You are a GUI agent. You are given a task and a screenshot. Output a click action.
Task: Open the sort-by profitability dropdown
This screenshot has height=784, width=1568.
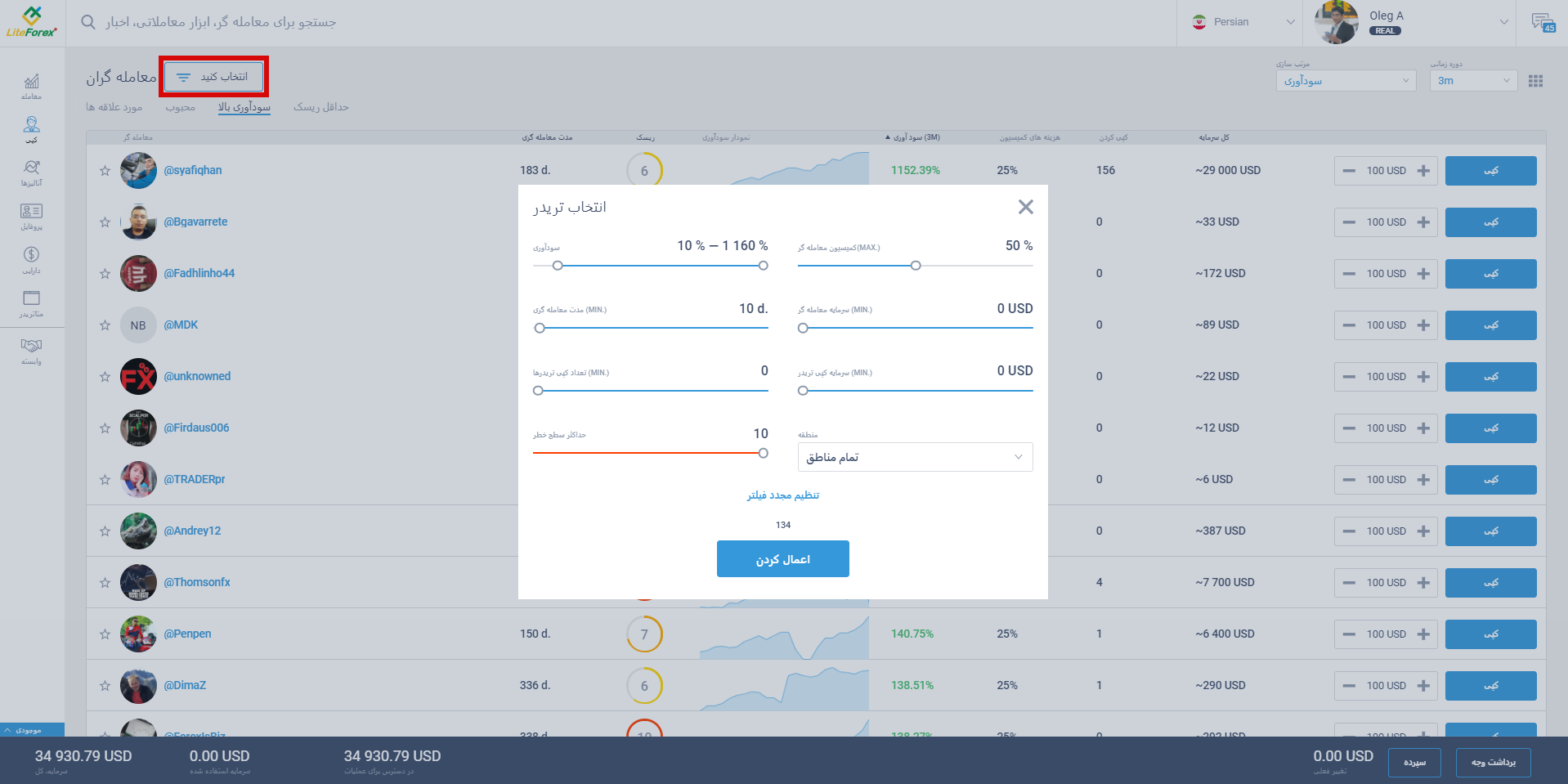[1345, 81]
